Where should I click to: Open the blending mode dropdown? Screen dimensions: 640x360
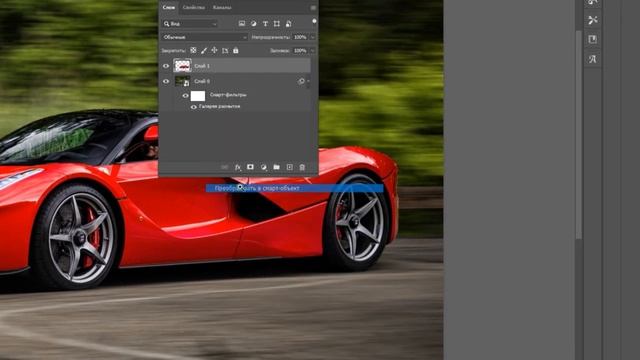pyautogui.click(x=204, y=37)
